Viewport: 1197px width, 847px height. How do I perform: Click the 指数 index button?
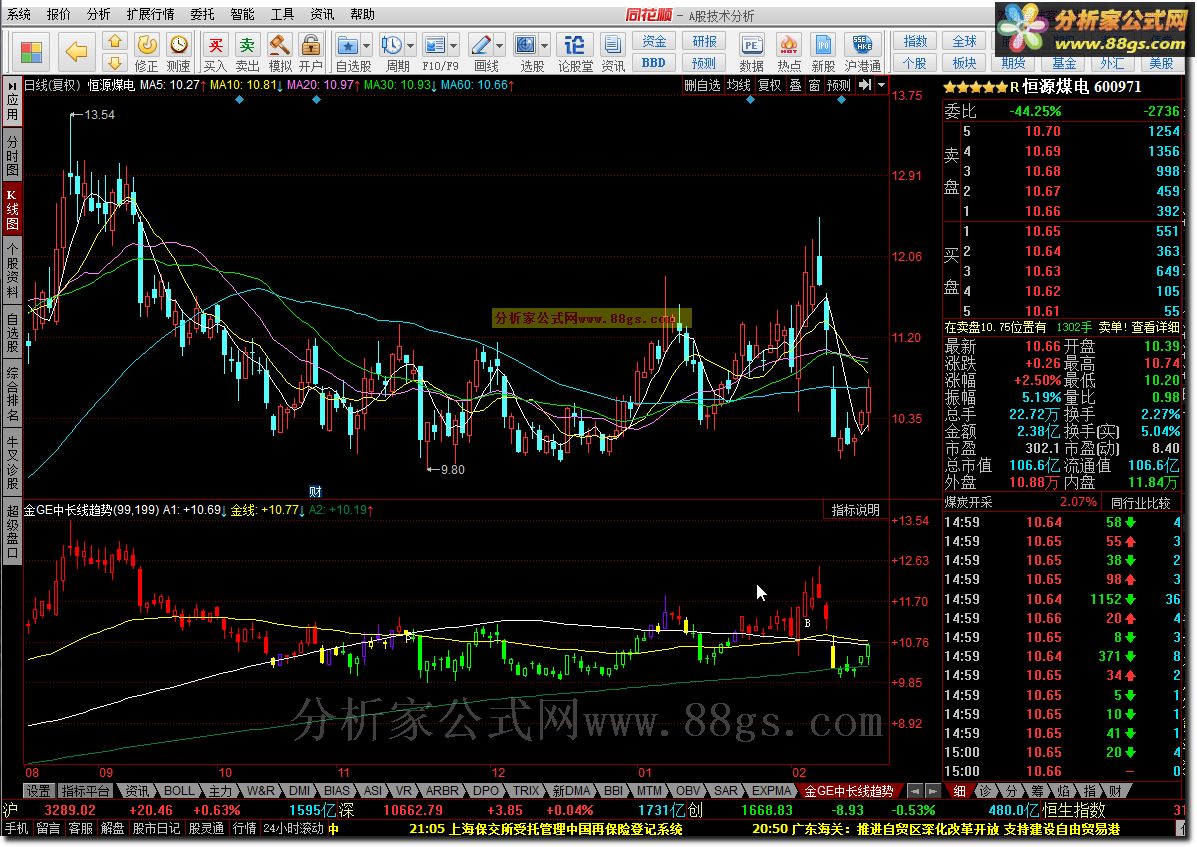915,41
